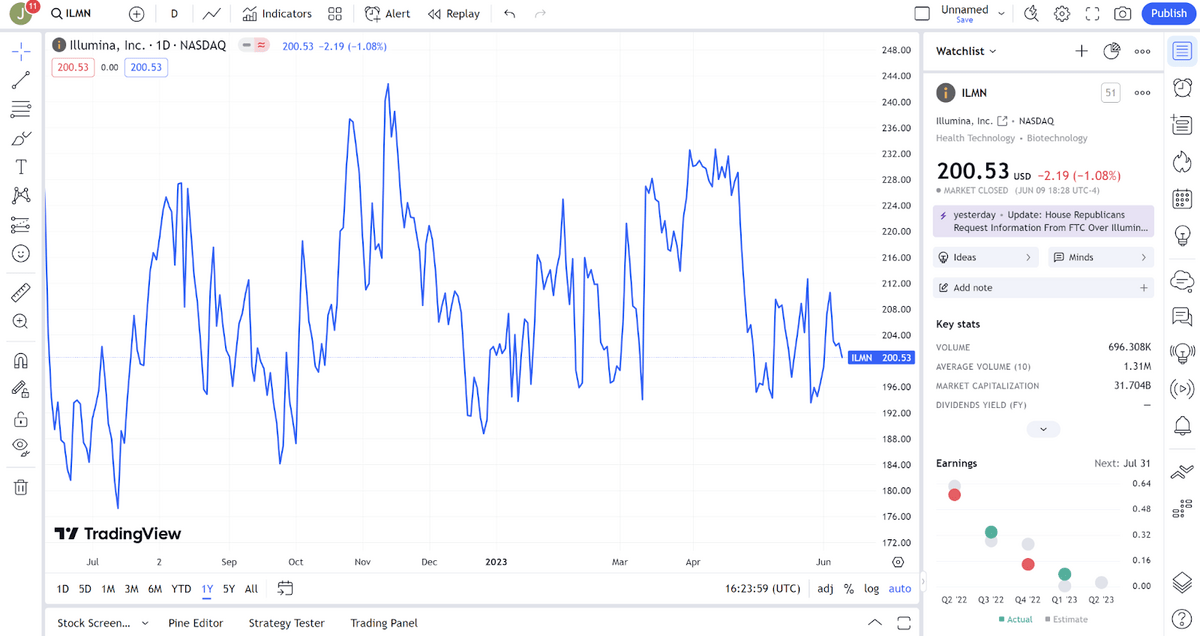The width and height of the screenshot is (1200, 636).
Task: Open the object tree layers panel
Action: tap(1182, 581)
